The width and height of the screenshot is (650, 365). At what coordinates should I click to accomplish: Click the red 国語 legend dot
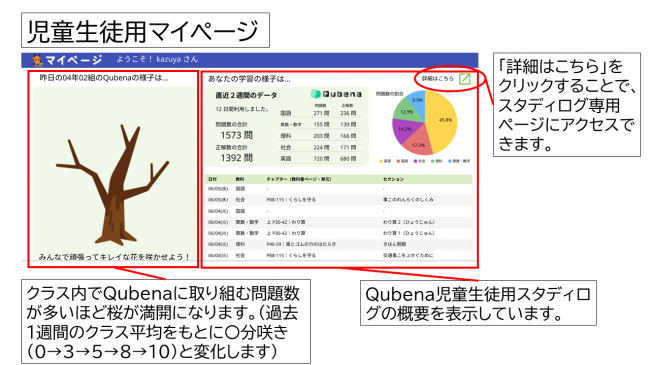398,161
